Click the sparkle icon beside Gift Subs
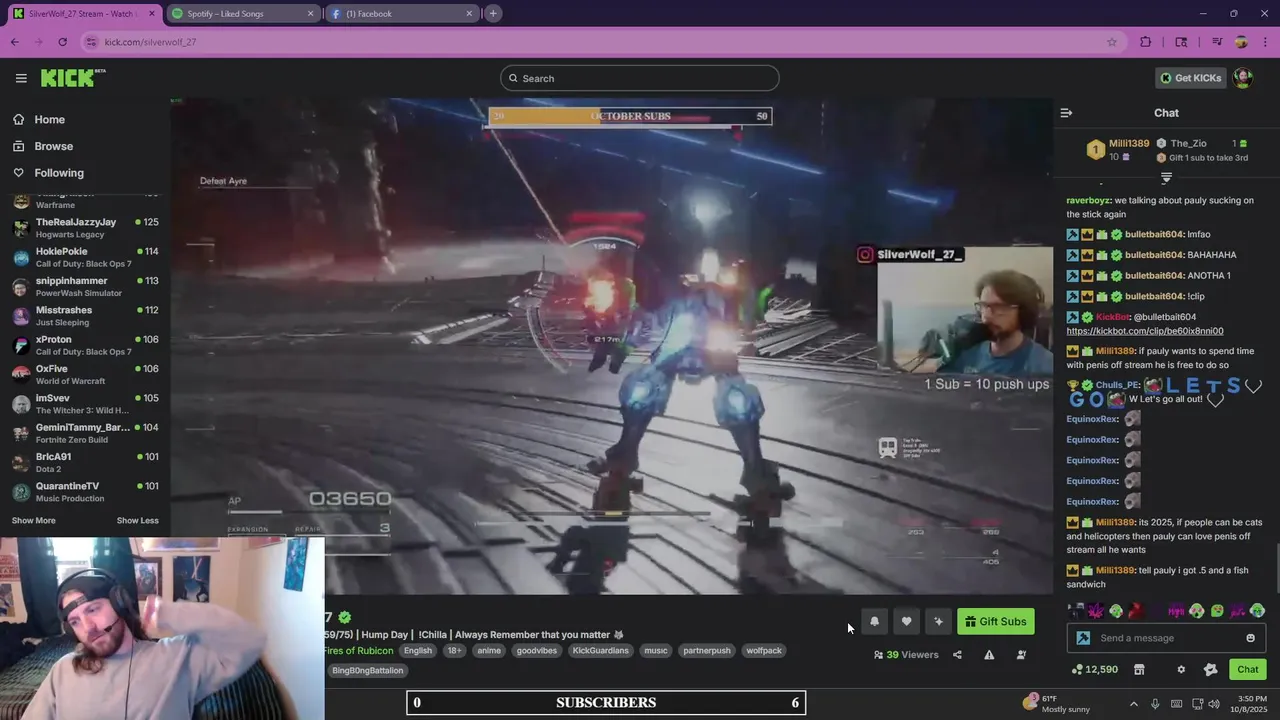 click(x=938, y=622)
